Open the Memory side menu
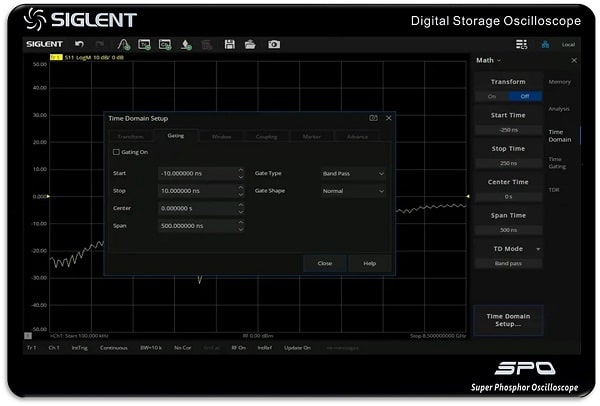The image size is (600, 406). (x=559, y=82)
